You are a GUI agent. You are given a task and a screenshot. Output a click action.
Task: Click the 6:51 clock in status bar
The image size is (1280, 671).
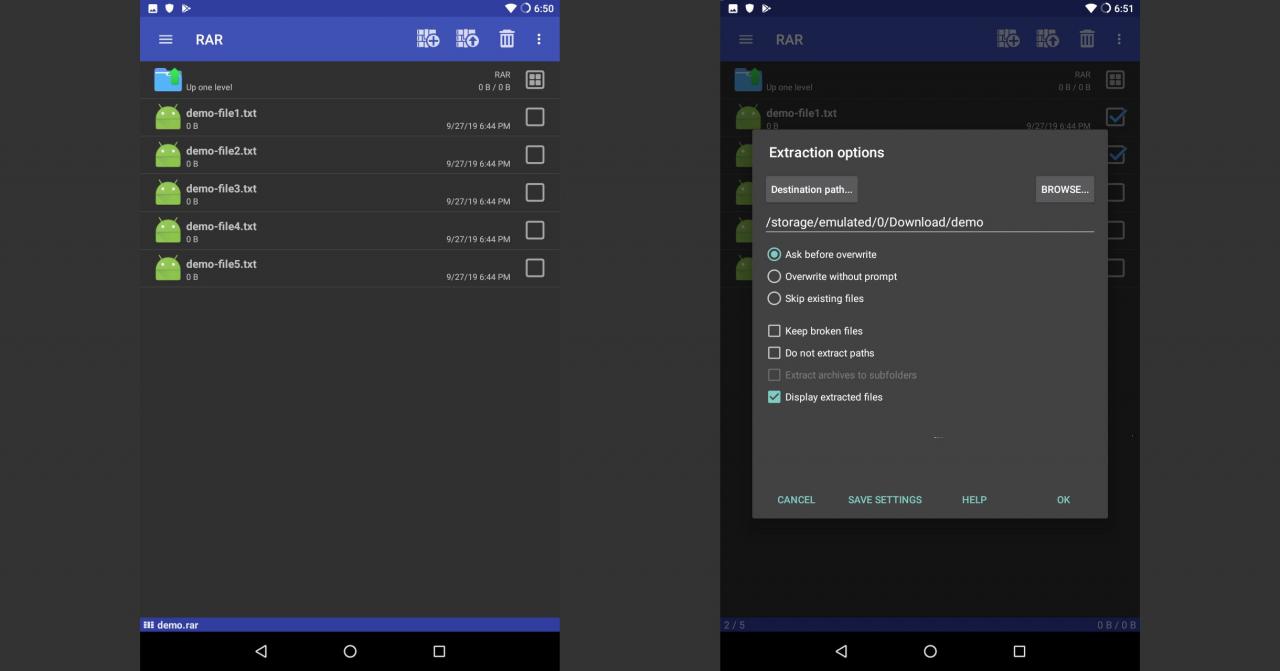point(1124,8)
